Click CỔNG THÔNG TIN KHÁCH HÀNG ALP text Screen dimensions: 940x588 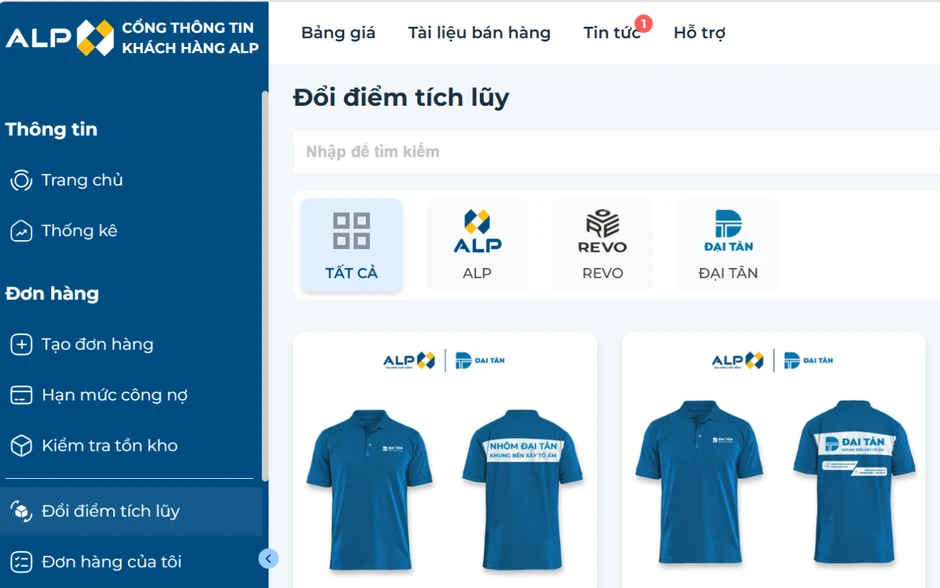(190, 38)
